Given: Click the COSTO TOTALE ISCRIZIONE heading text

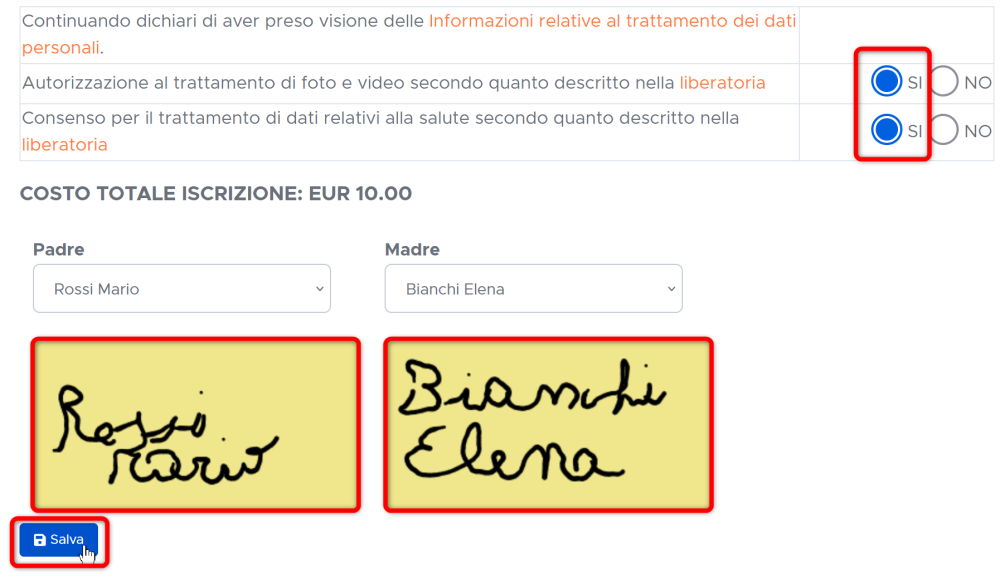Looking at the screenshot, I should click(x=216, y=193).
